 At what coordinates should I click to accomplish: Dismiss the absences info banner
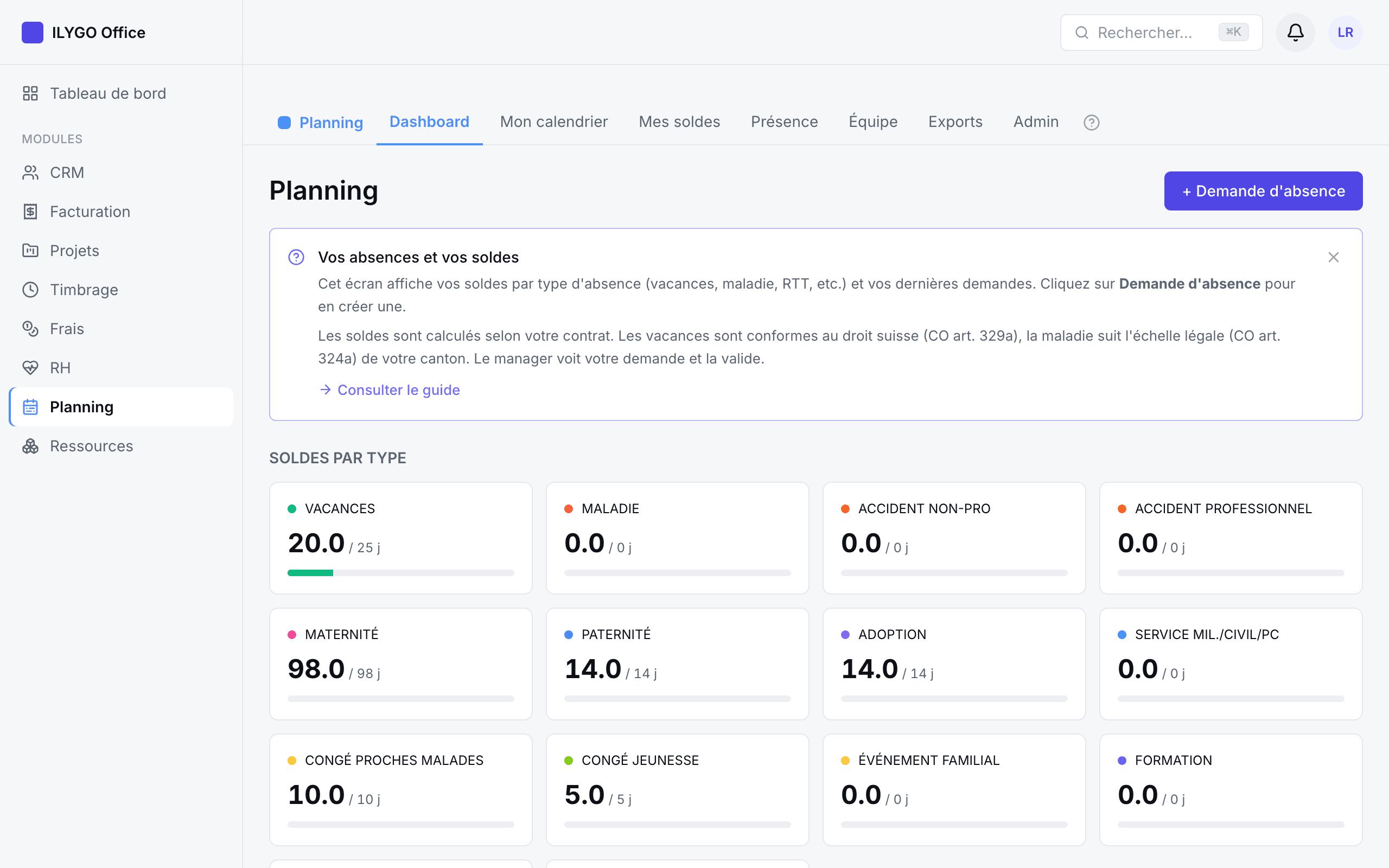click(1333, 257)
